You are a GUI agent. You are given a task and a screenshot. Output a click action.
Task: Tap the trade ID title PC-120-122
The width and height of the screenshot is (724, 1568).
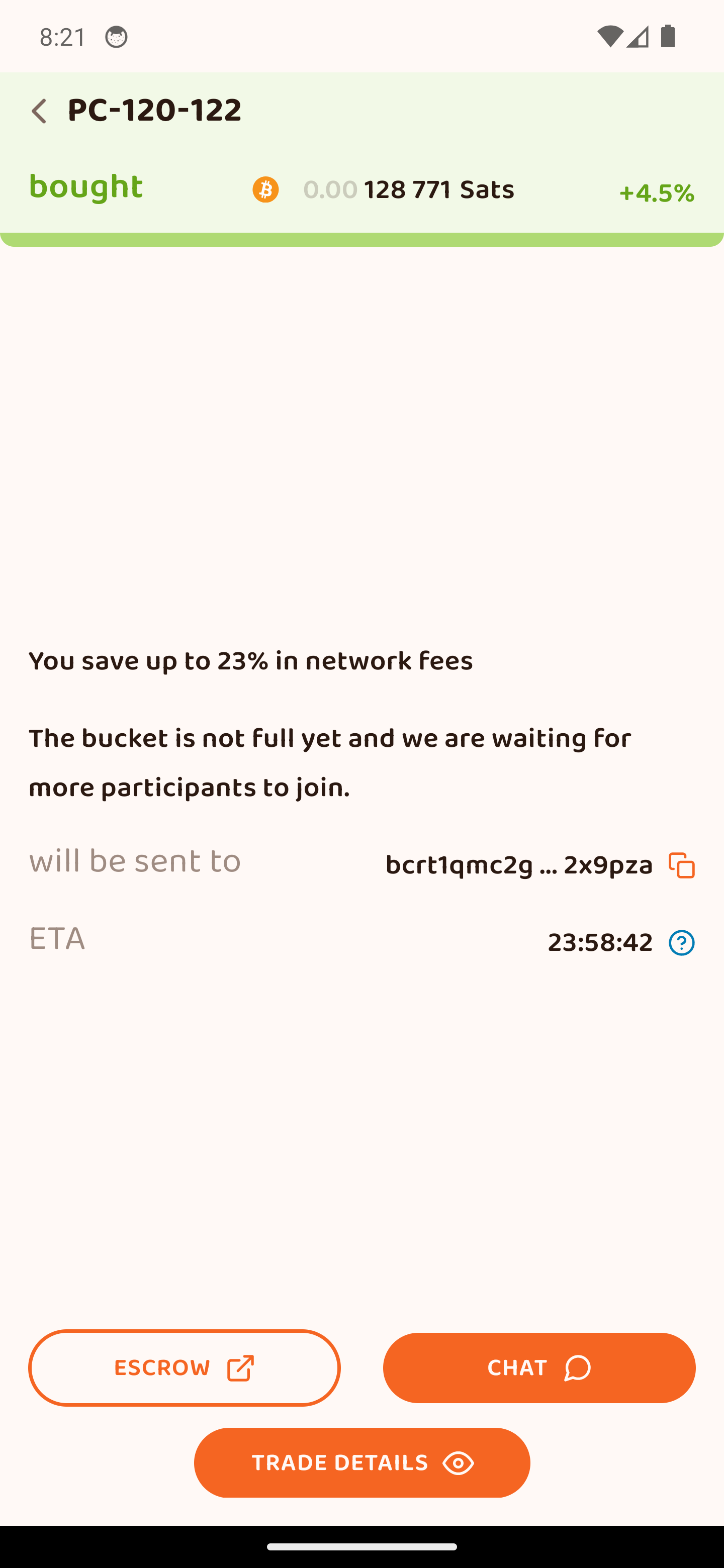[x=155, y=111]
